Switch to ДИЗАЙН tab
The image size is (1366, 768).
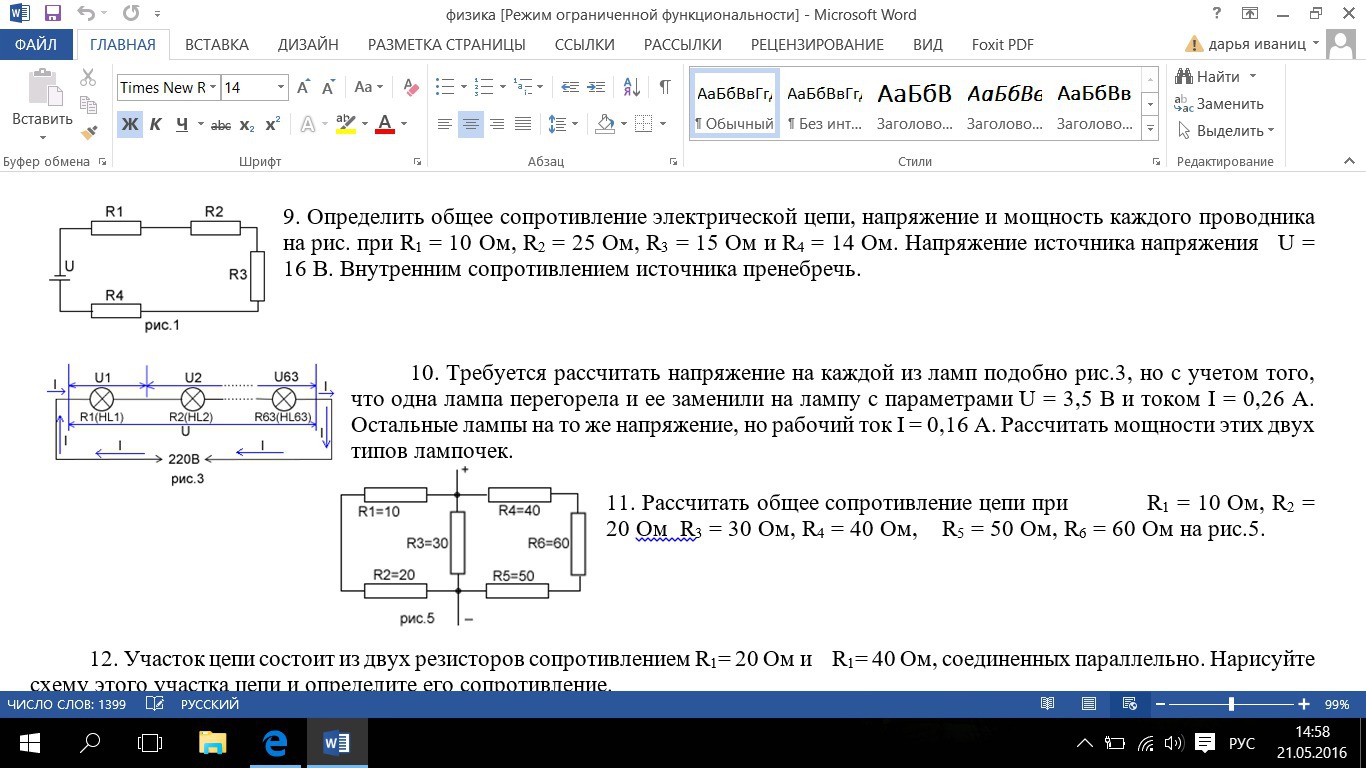(x=309, y=44)
